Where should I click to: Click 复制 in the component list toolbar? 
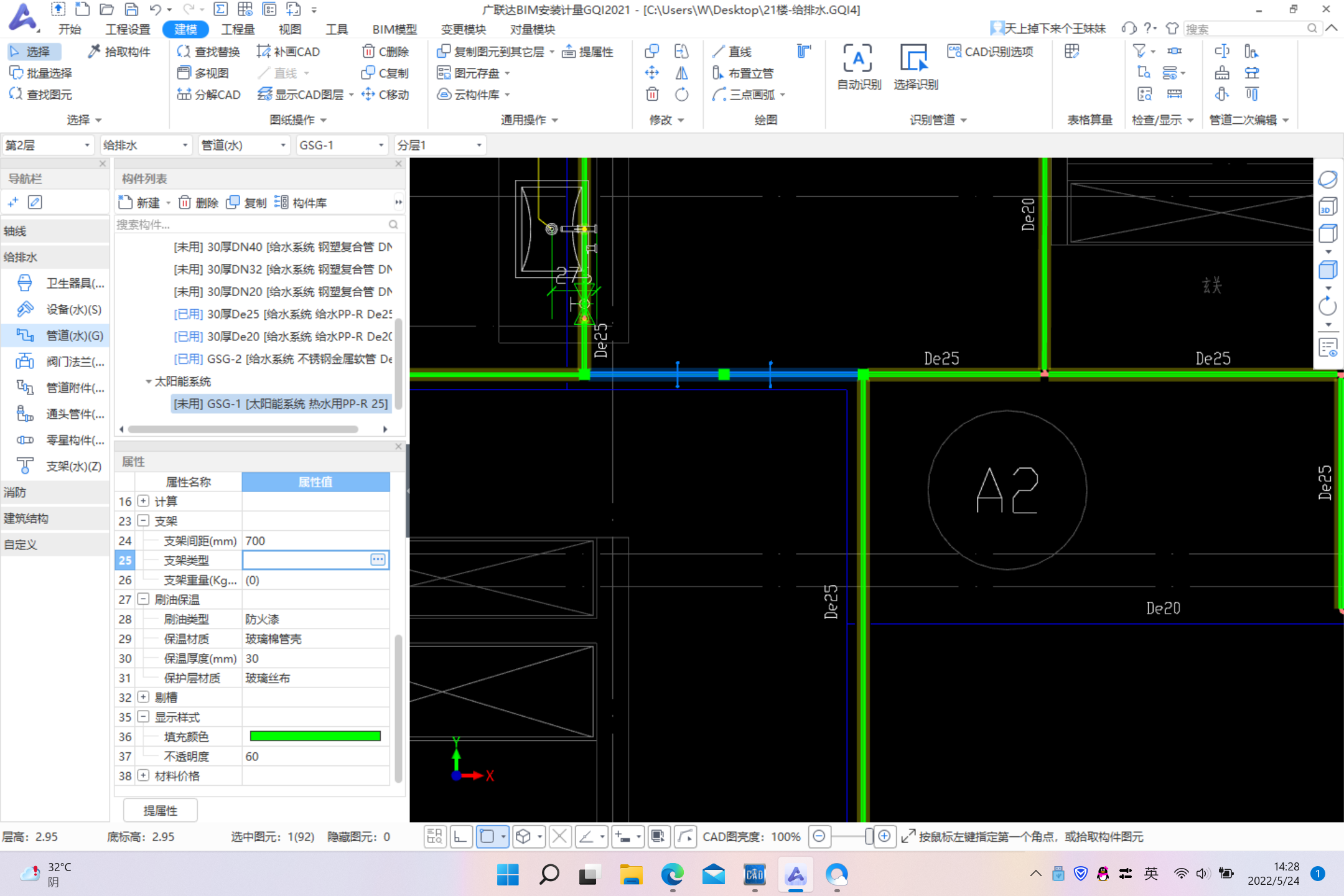click(x=246, y=203)
